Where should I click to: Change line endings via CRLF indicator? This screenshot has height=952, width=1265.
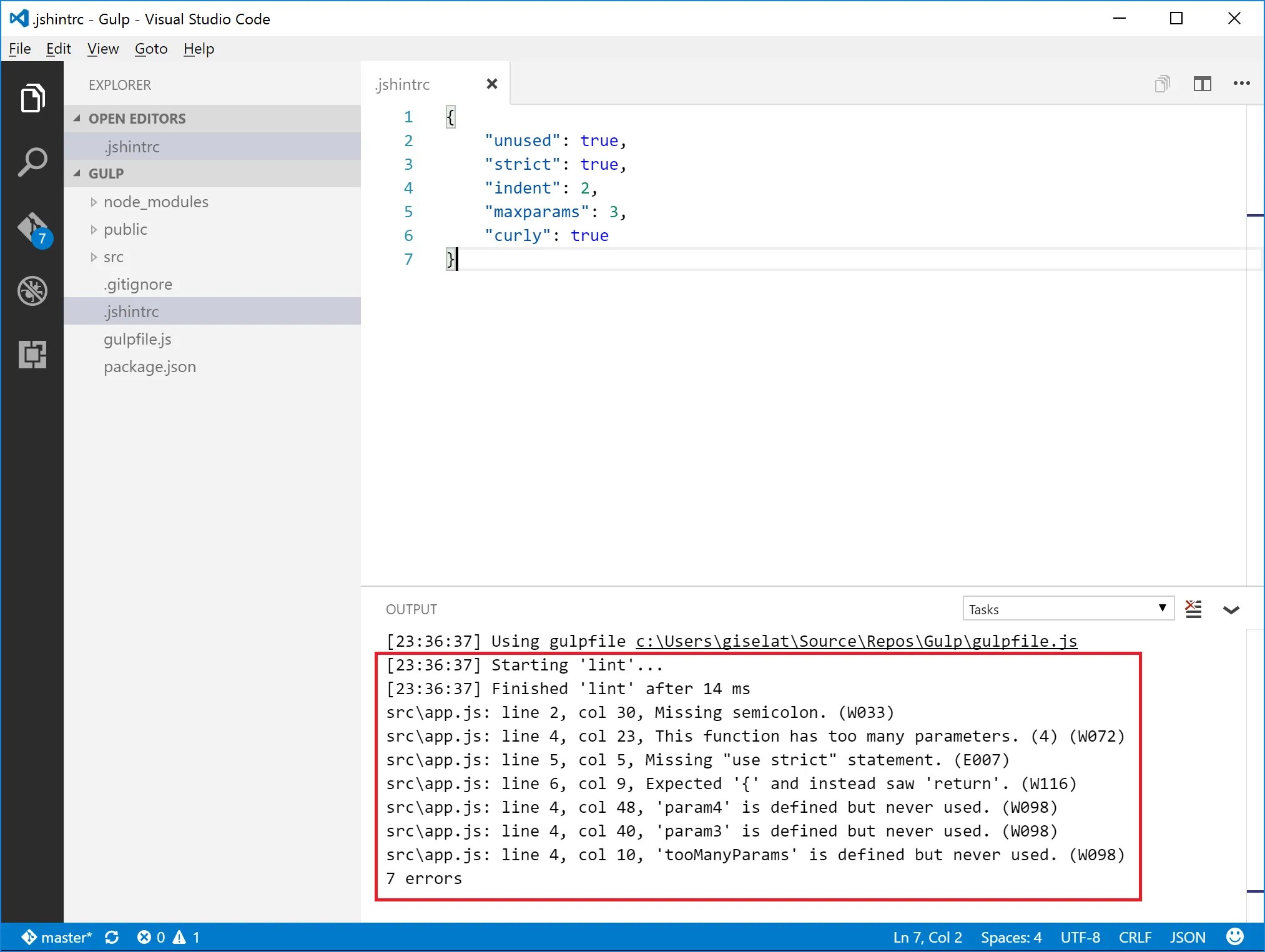[1135, 937]
